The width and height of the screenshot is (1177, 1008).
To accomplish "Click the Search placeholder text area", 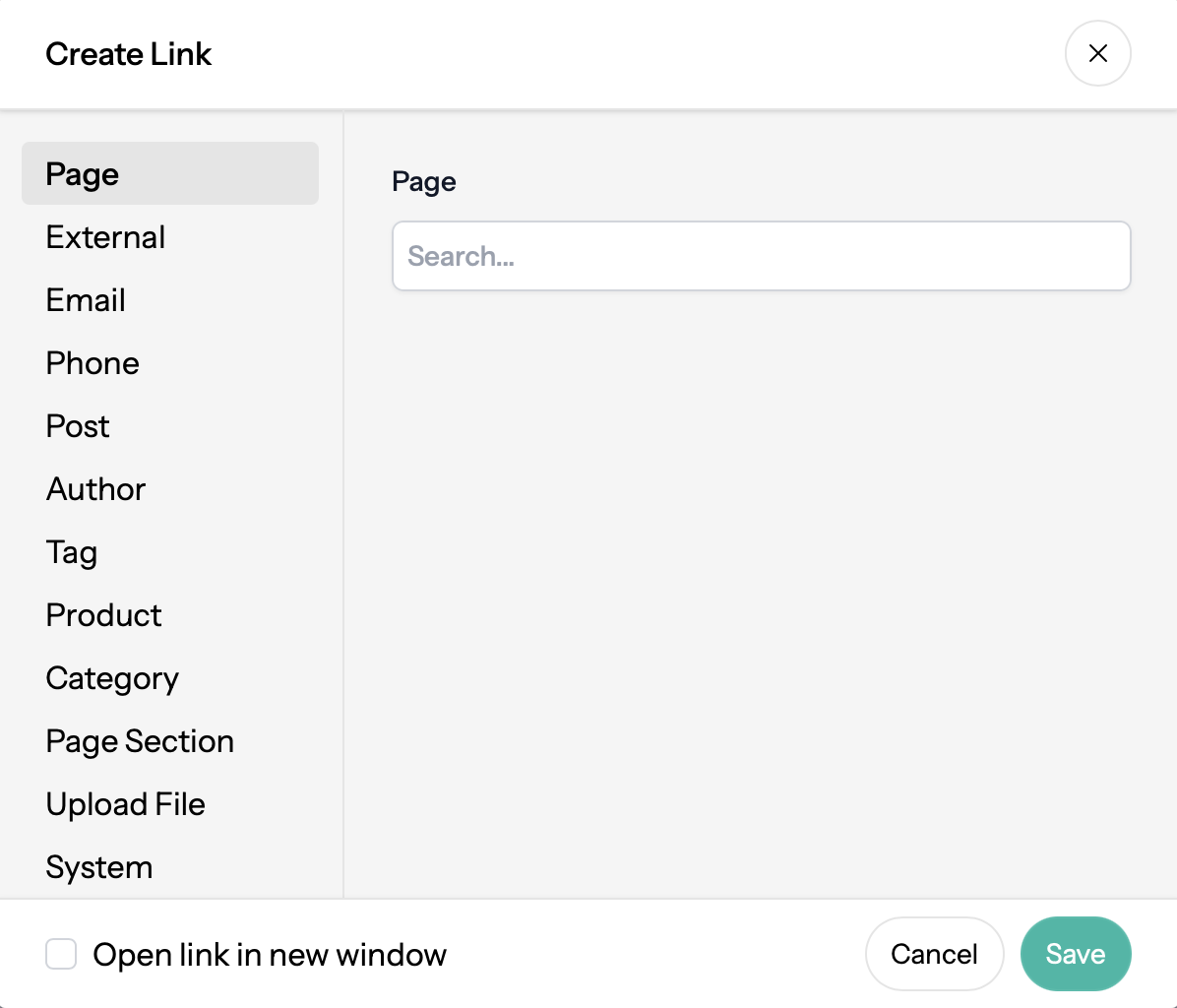I will point(461,256).
